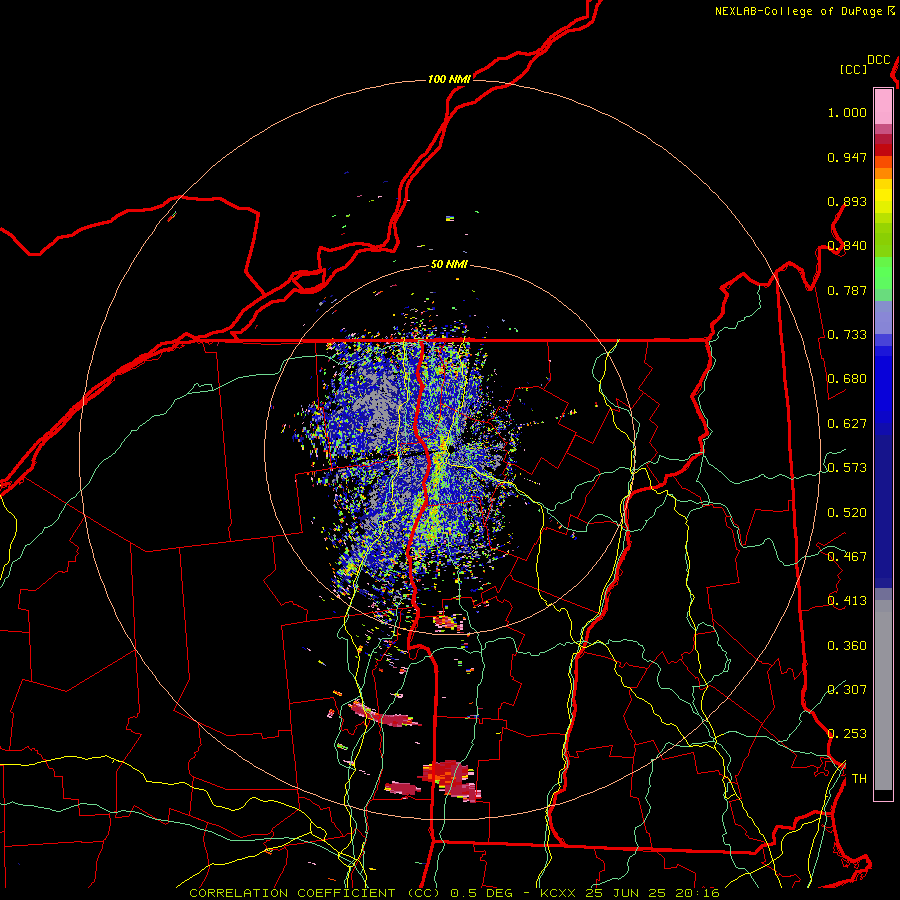Click the [CC] legend label
This screenshot has height=900, width=900.
pos(853,69)
